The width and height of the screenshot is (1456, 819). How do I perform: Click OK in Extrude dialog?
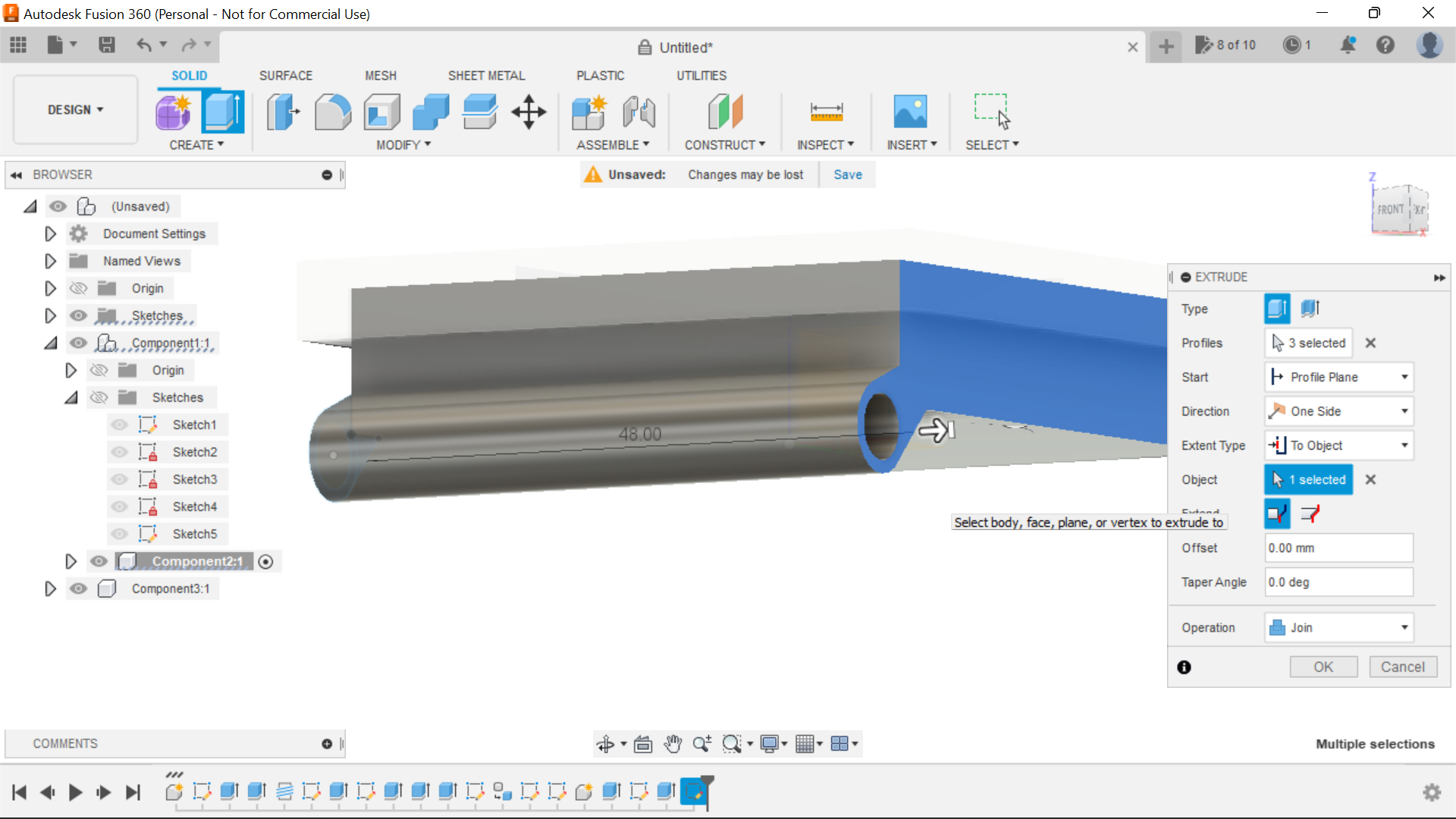coord(1323,667)
